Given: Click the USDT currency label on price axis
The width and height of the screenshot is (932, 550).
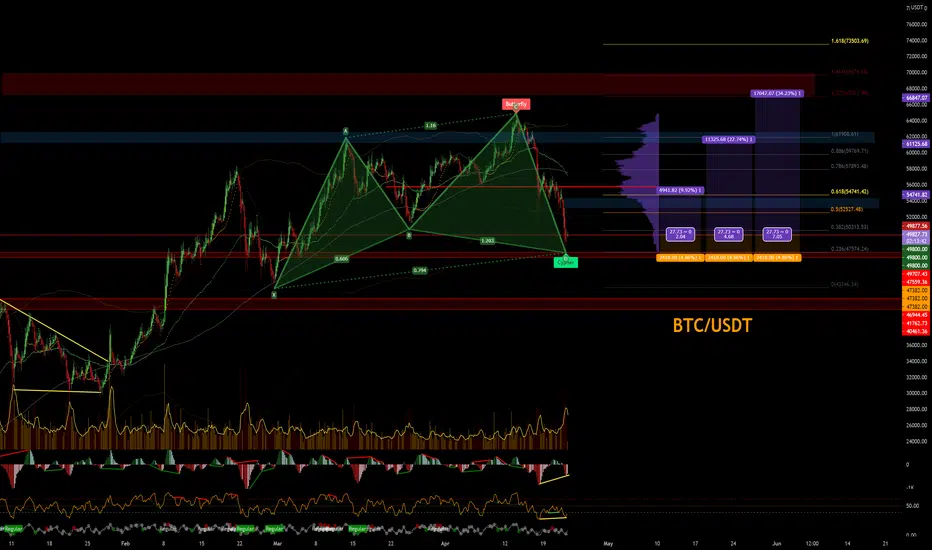Looking at the screenshot, I should pos(918,8).
